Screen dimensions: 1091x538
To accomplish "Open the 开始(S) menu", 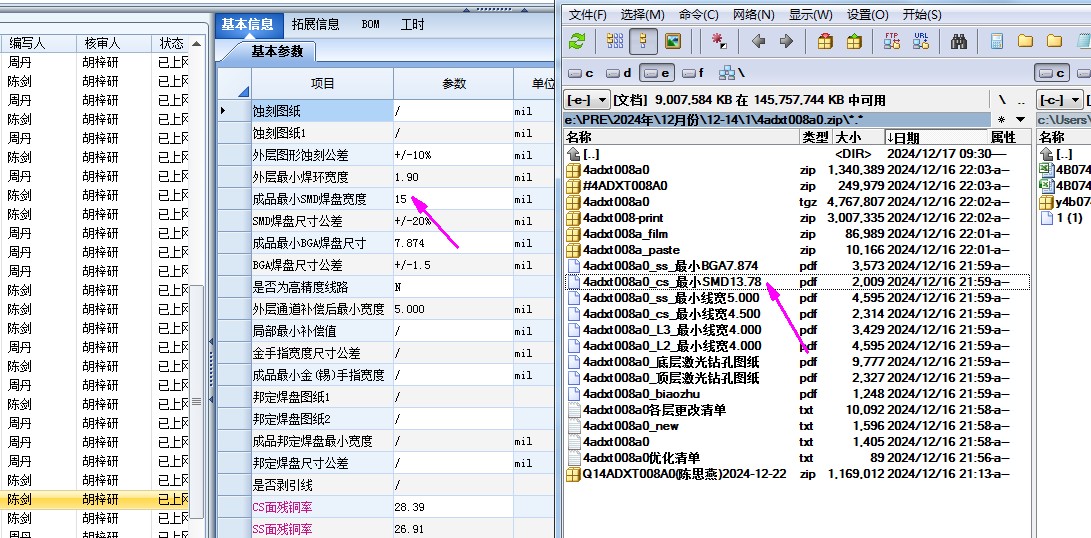I will 923,15.
